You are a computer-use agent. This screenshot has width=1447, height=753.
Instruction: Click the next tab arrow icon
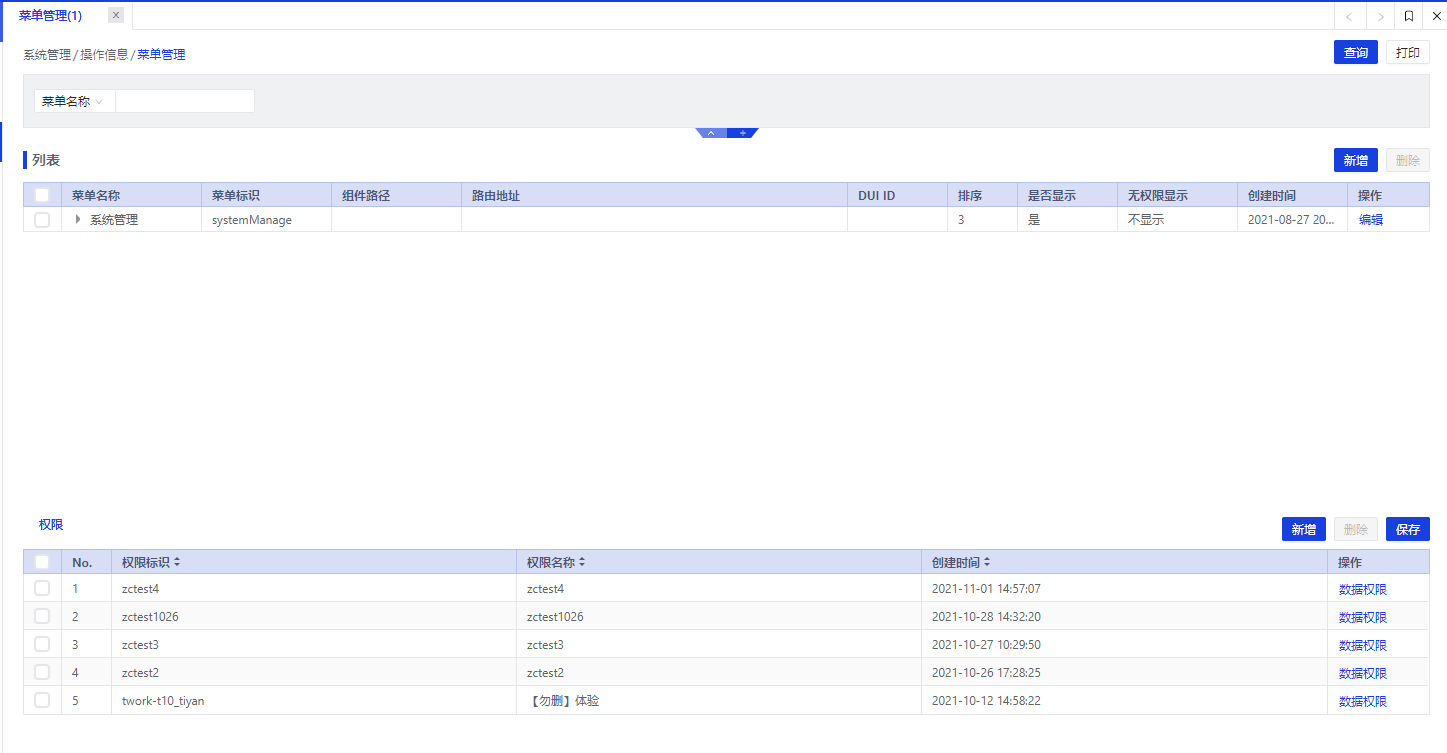tap(1380, 16)
